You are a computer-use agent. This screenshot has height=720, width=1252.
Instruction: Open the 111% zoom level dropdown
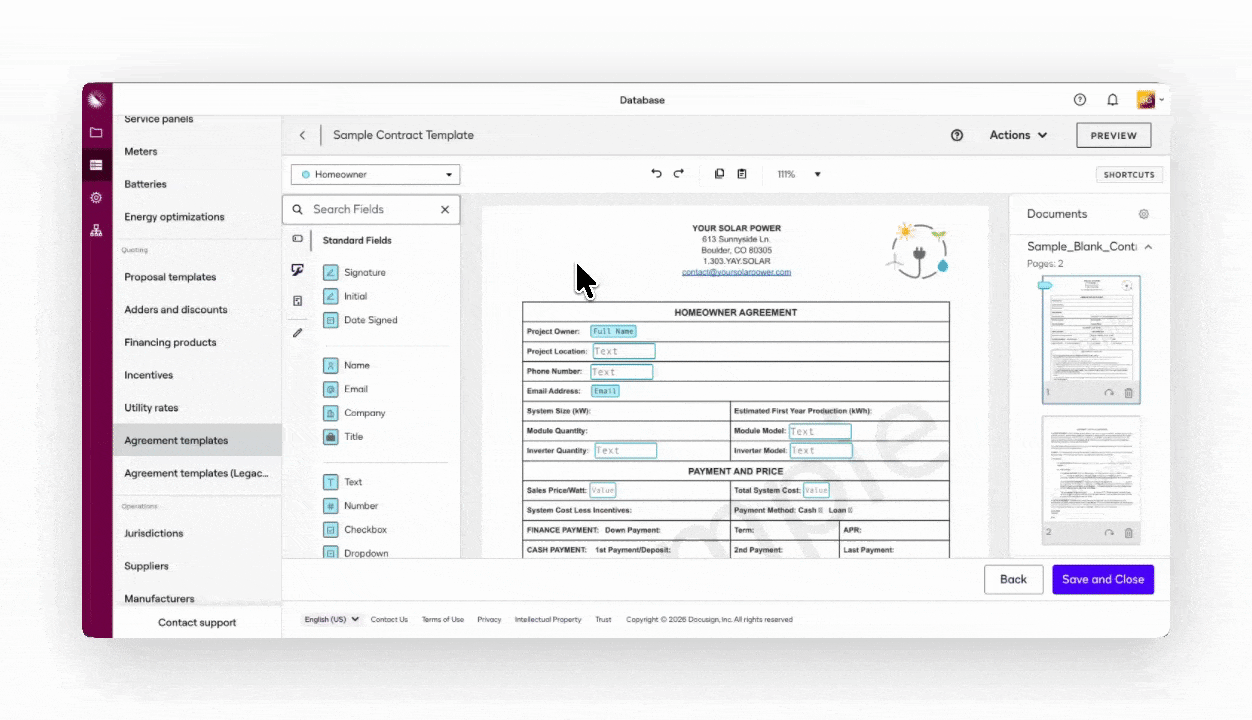pos(799,174)
